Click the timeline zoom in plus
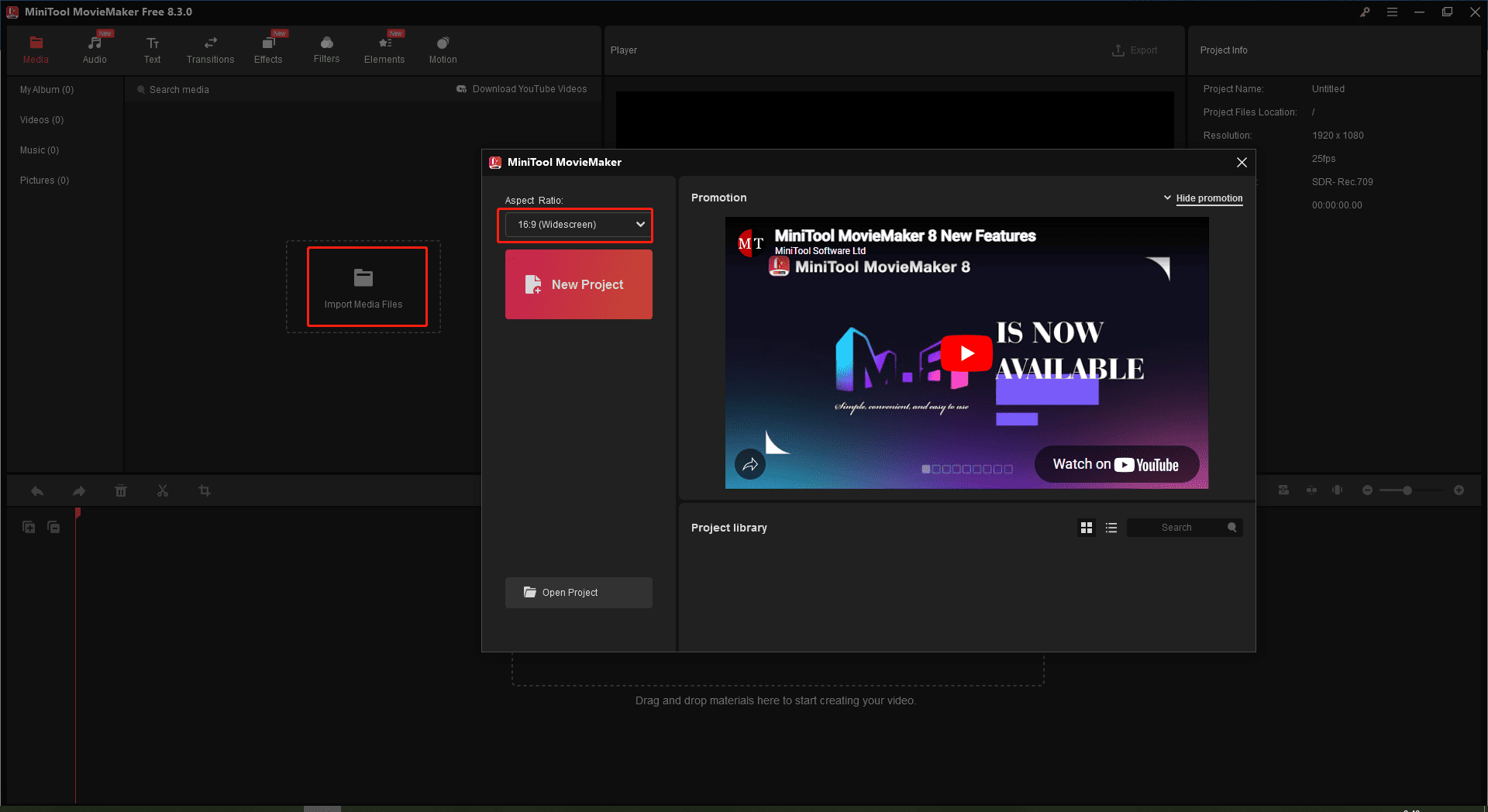This screenshot has height=812, width=1488. 1459,490
